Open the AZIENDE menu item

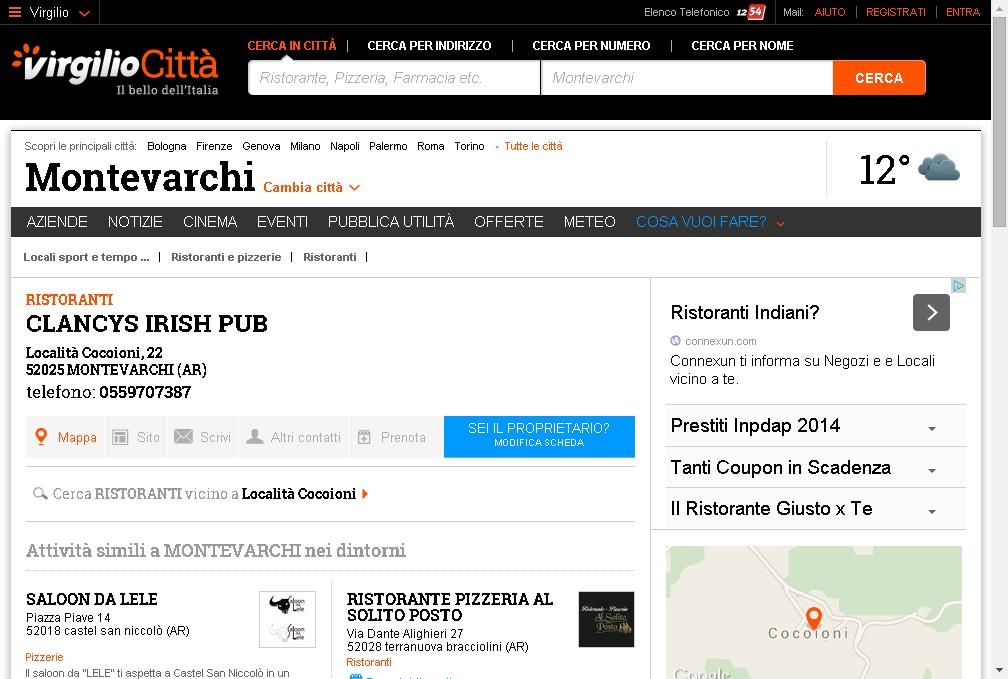click(57, 222)
